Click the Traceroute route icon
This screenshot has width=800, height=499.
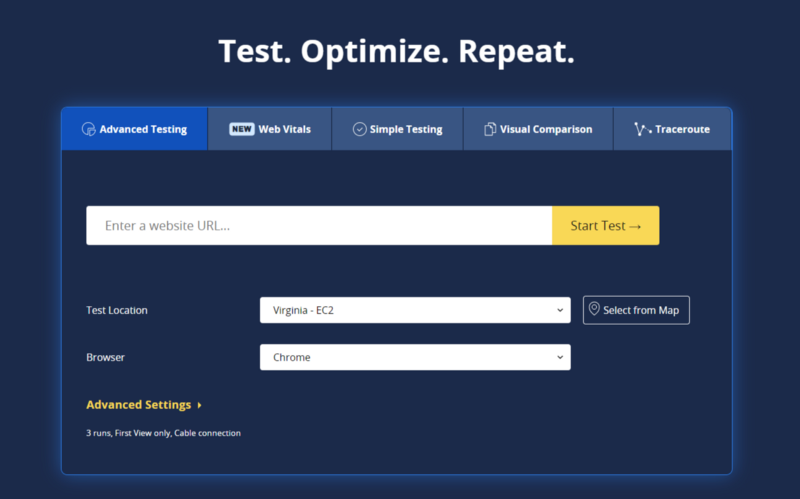(x=641, y=129)
